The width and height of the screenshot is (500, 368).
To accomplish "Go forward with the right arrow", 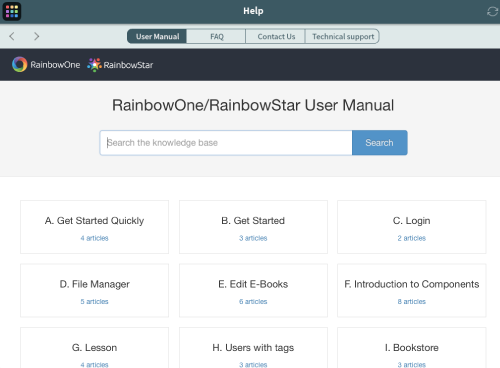I will tap(36, 36).
